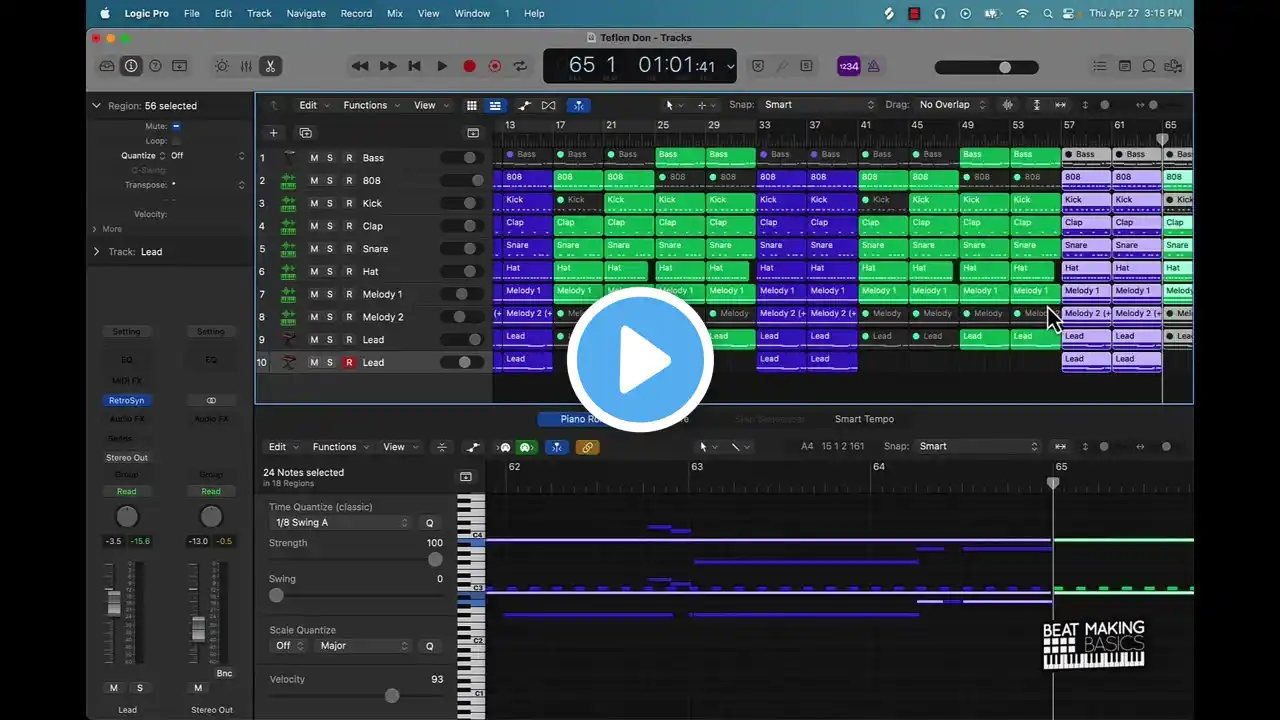Show the Mixer faders icon

[x=246, y=66]
